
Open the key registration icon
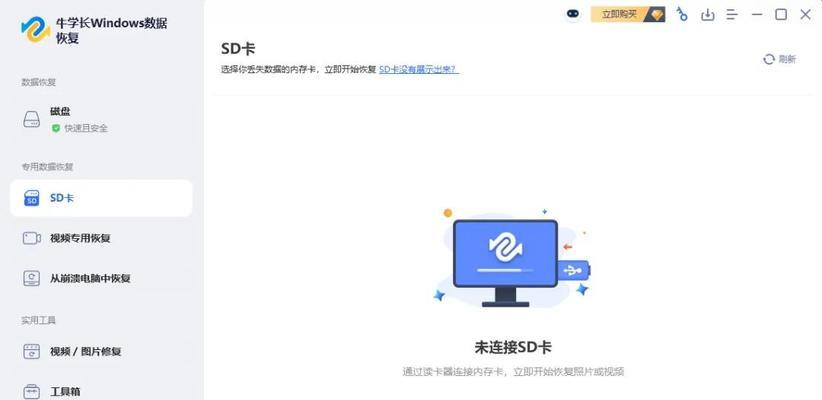[x=682, y=14]
